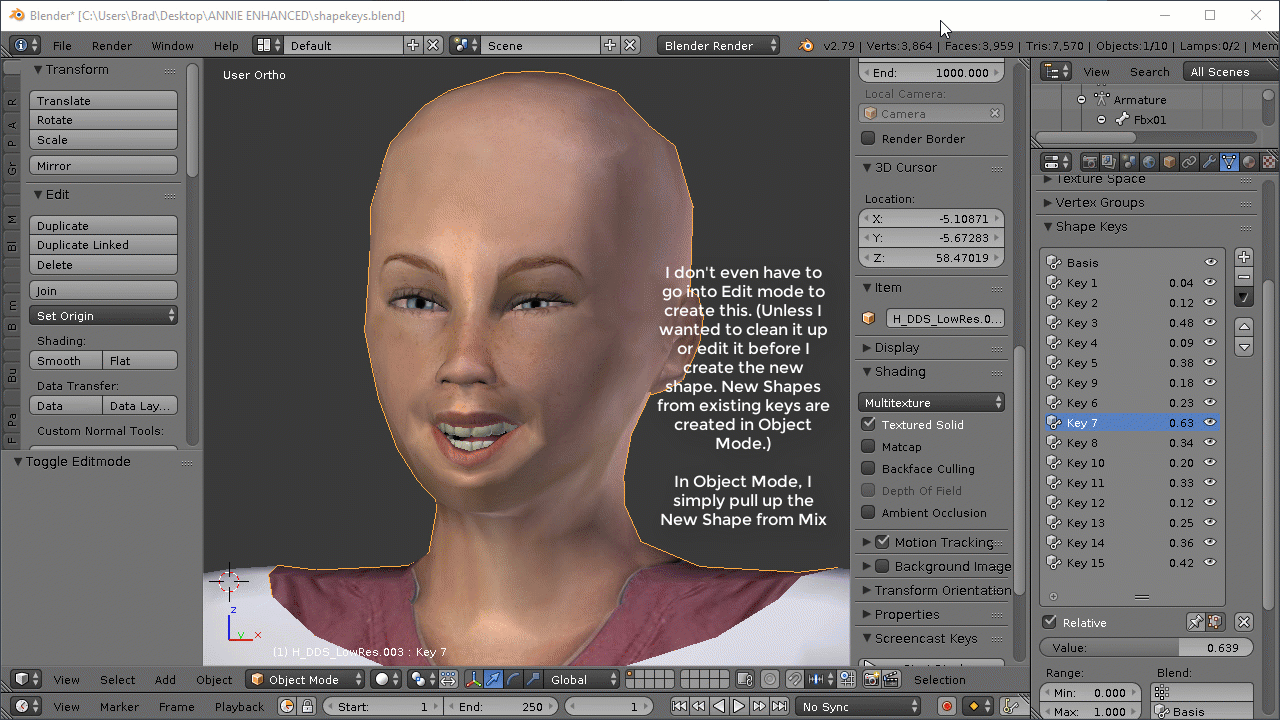The image size is (1280, 720).
Task: Open the Render menu in top bar
Action: [111, 46]
